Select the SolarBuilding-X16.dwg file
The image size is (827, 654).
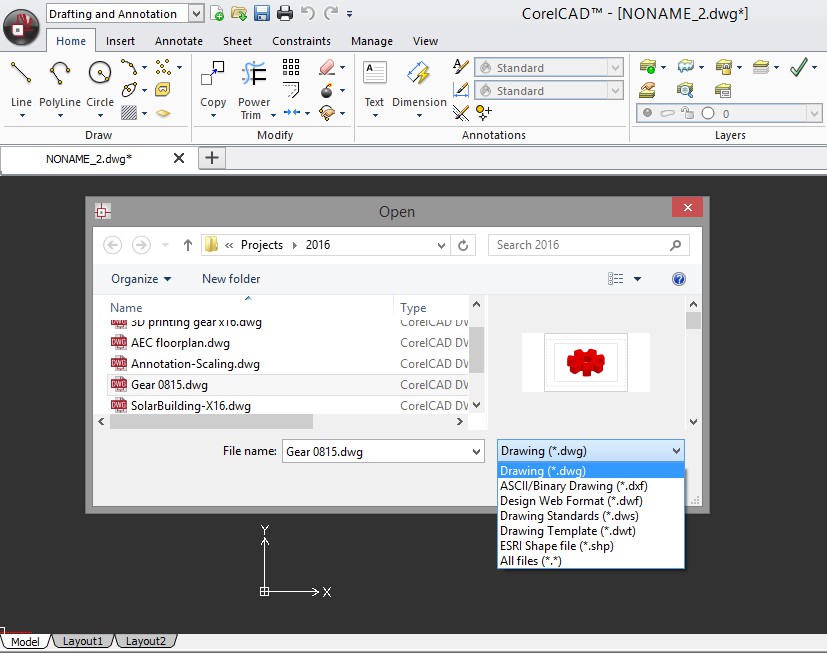coord(190,406)
